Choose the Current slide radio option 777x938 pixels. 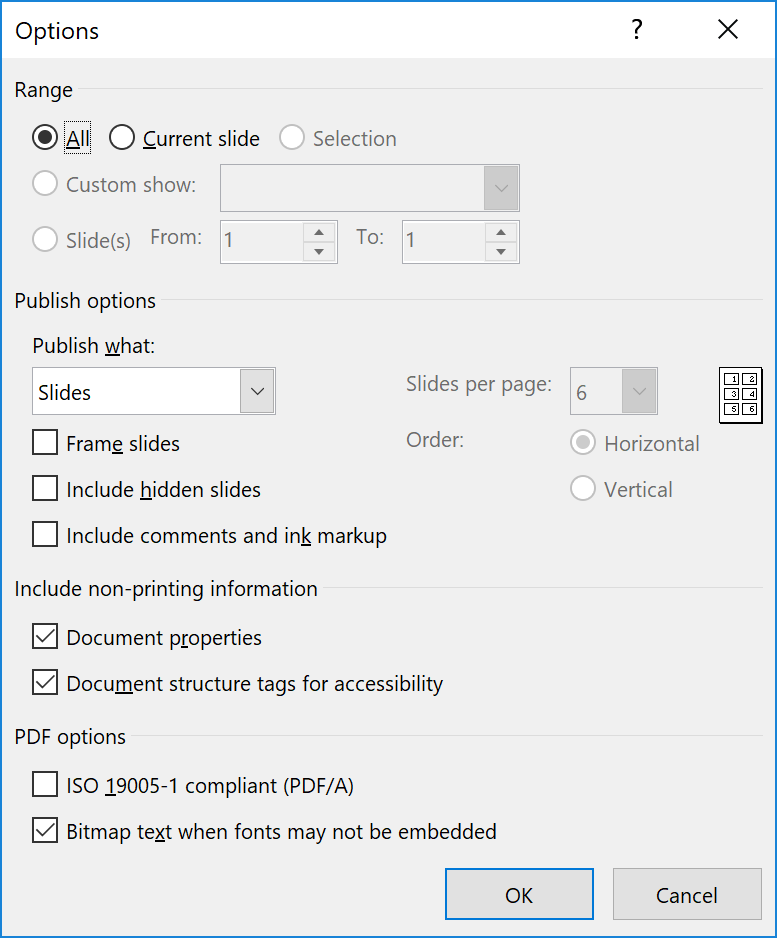122,139
